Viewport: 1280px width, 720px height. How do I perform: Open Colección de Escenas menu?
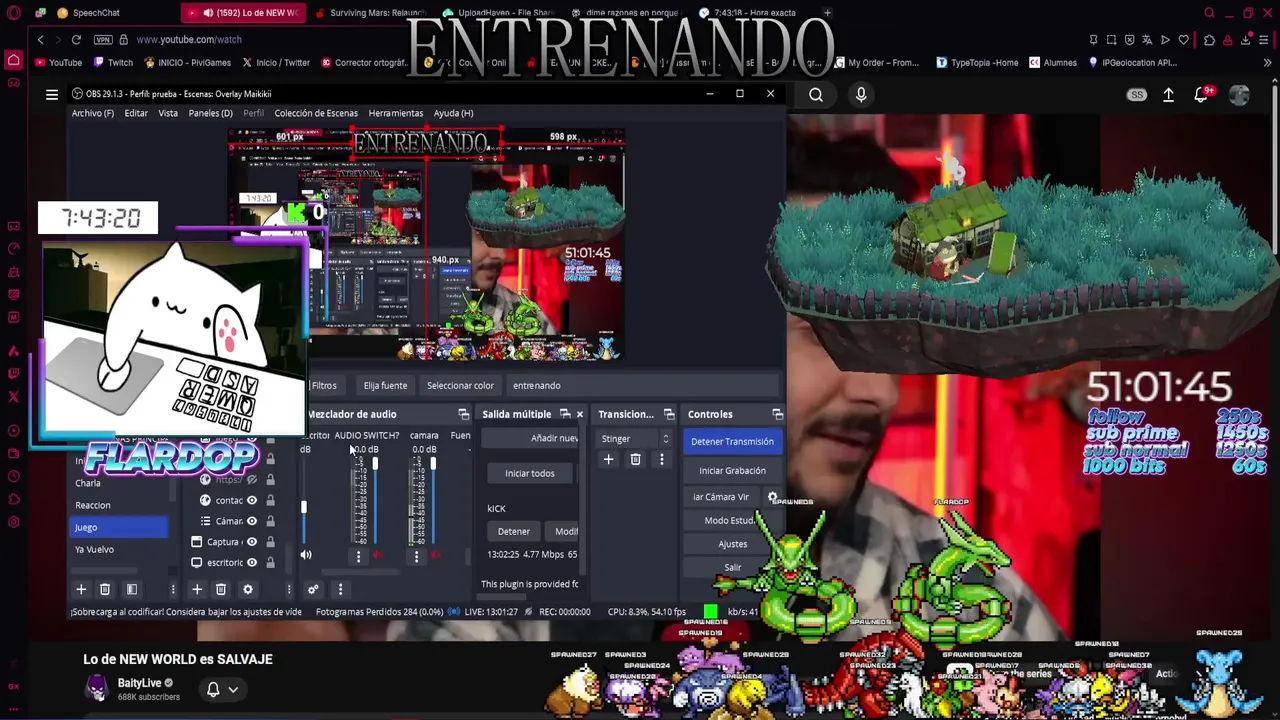click(316, 113)
